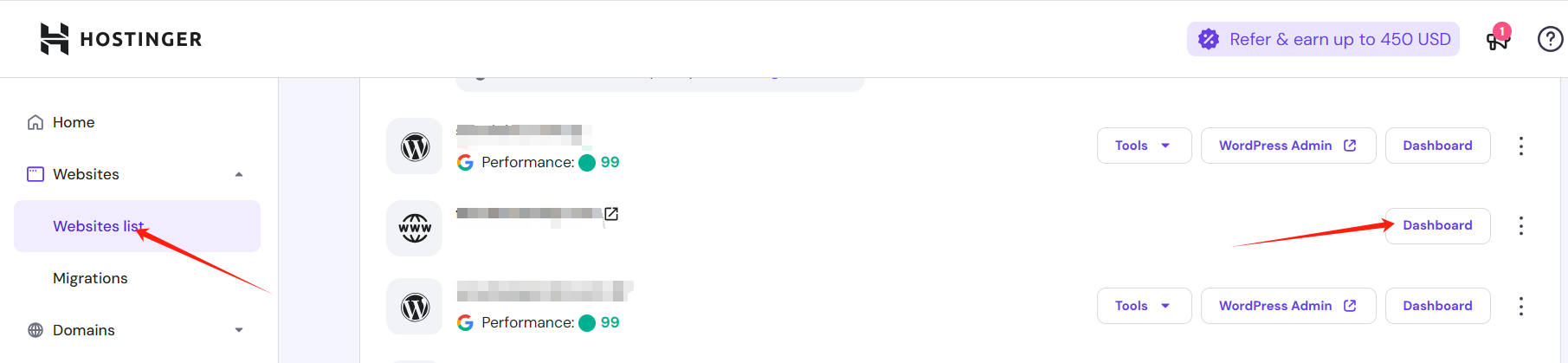Open external link icon beside second site name
The width and height of the screenshot is (1568, 363).
pyautogui.click(x=611, y=214)
